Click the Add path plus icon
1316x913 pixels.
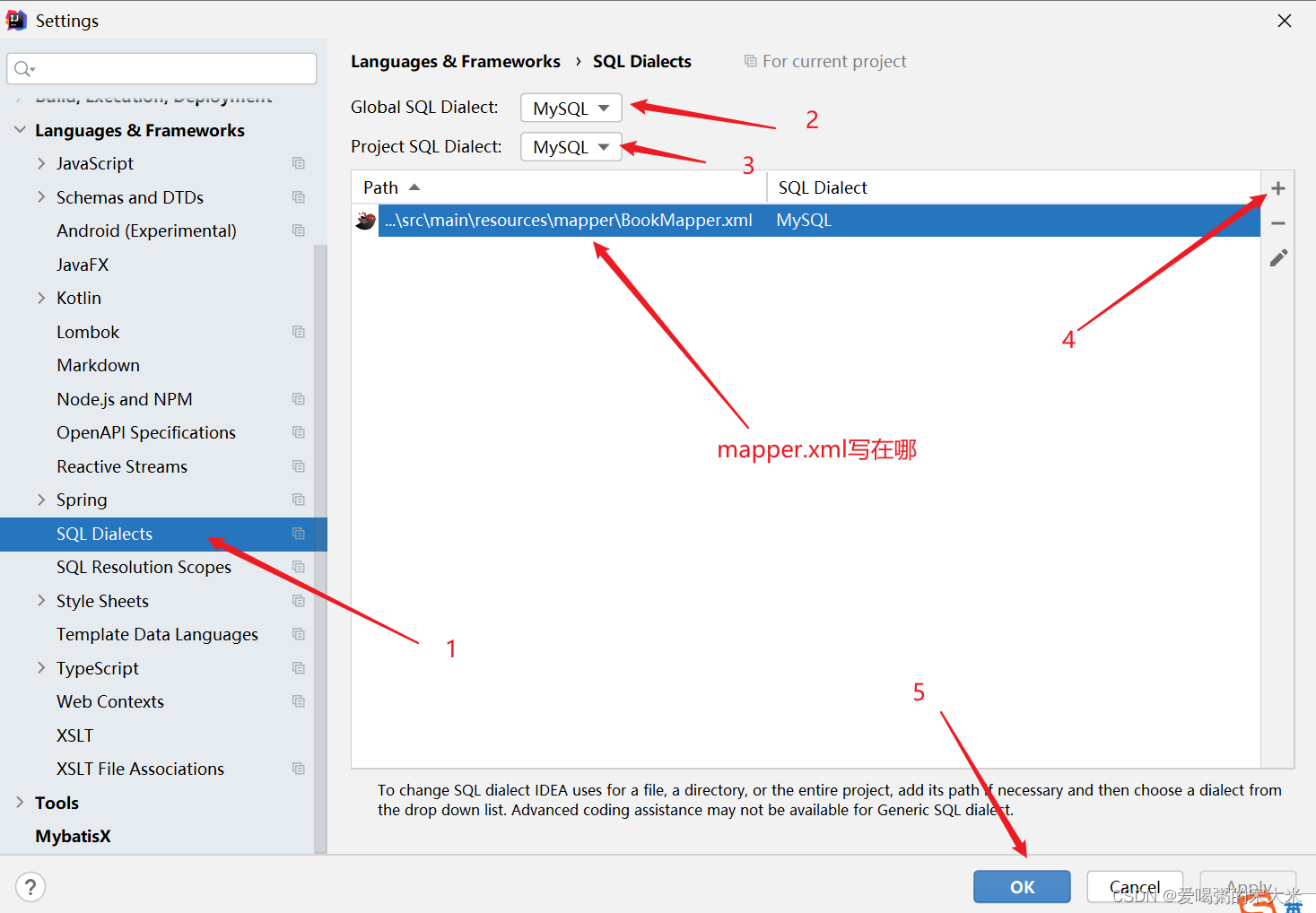click(1277, 187)
